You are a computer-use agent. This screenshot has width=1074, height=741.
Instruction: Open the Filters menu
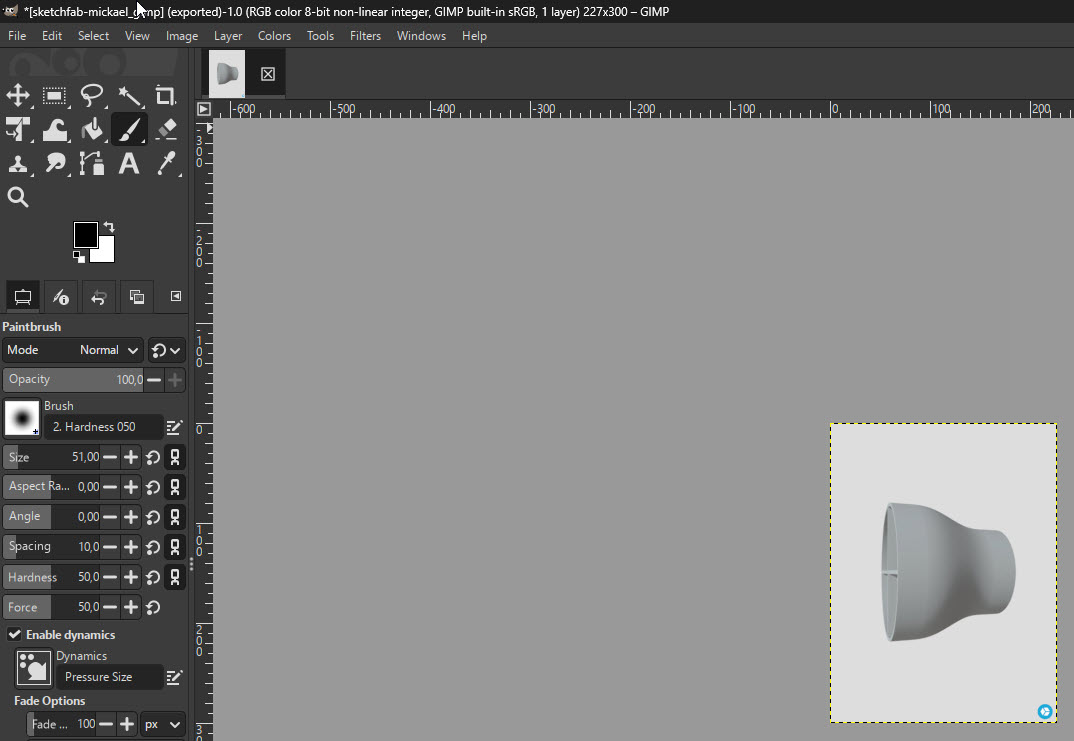(365, 35)
